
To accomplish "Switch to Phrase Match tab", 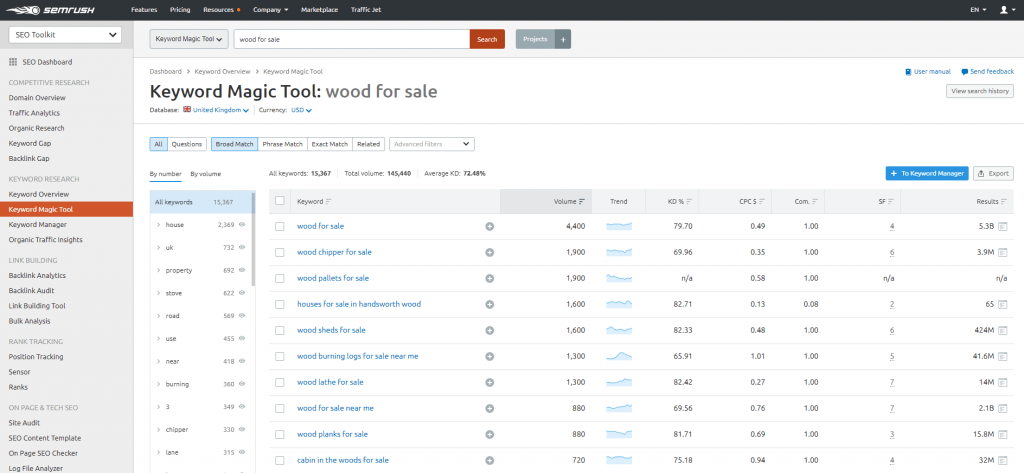I will click(x=282, y=144).
